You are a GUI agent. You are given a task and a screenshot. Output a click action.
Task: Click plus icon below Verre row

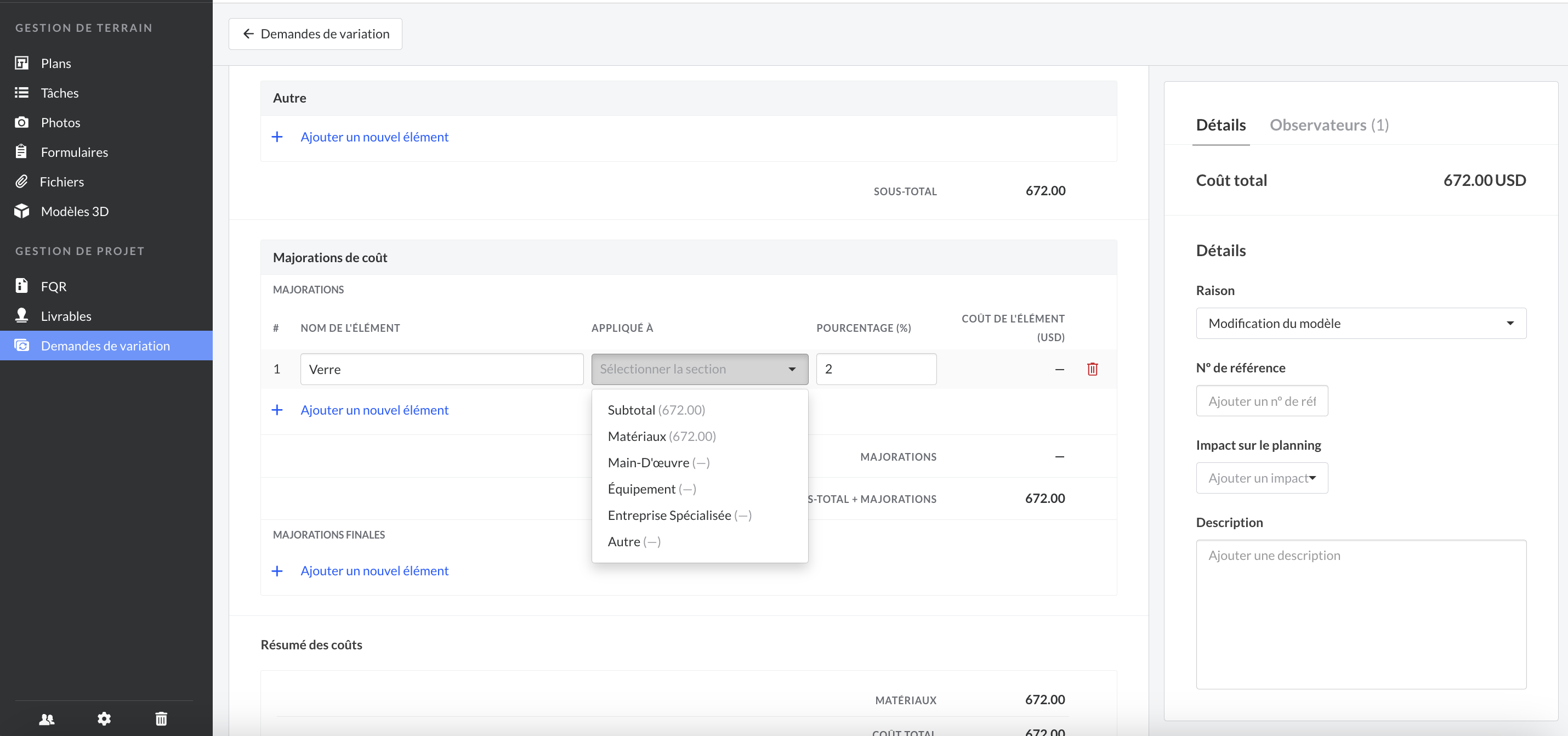[277, 410]
